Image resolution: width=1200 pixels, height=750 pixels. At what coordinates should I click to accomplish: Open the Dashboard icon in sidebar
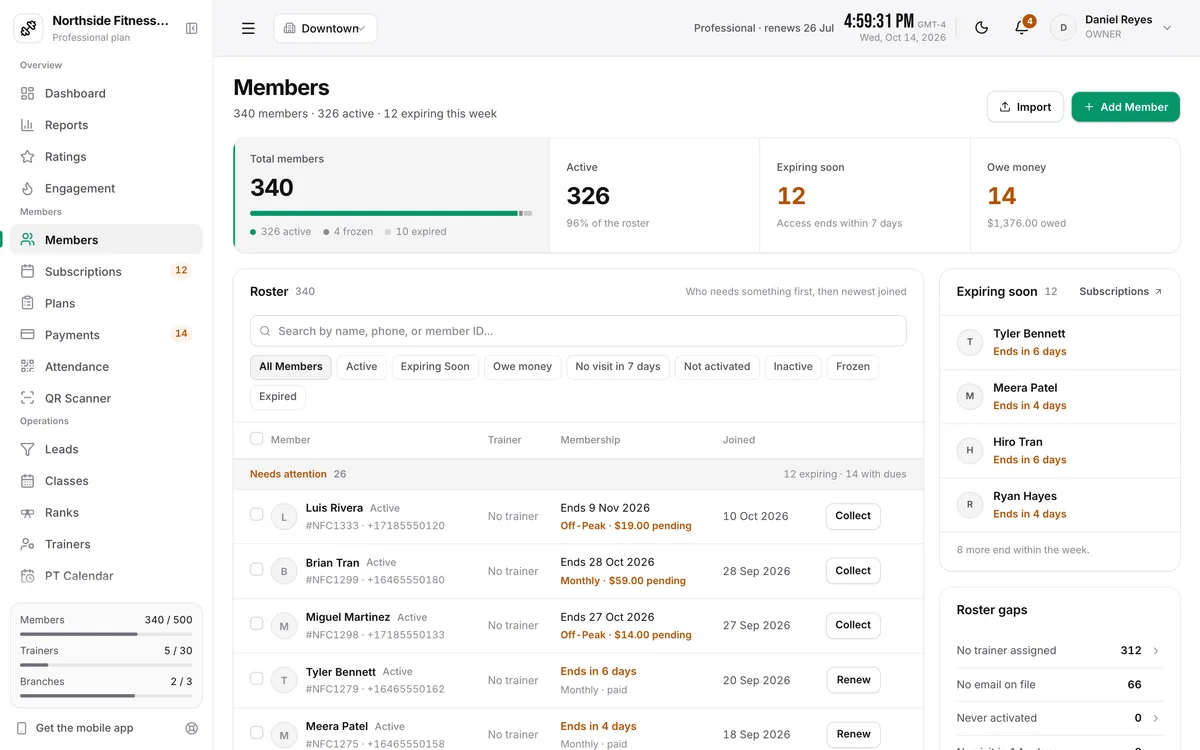27,93
